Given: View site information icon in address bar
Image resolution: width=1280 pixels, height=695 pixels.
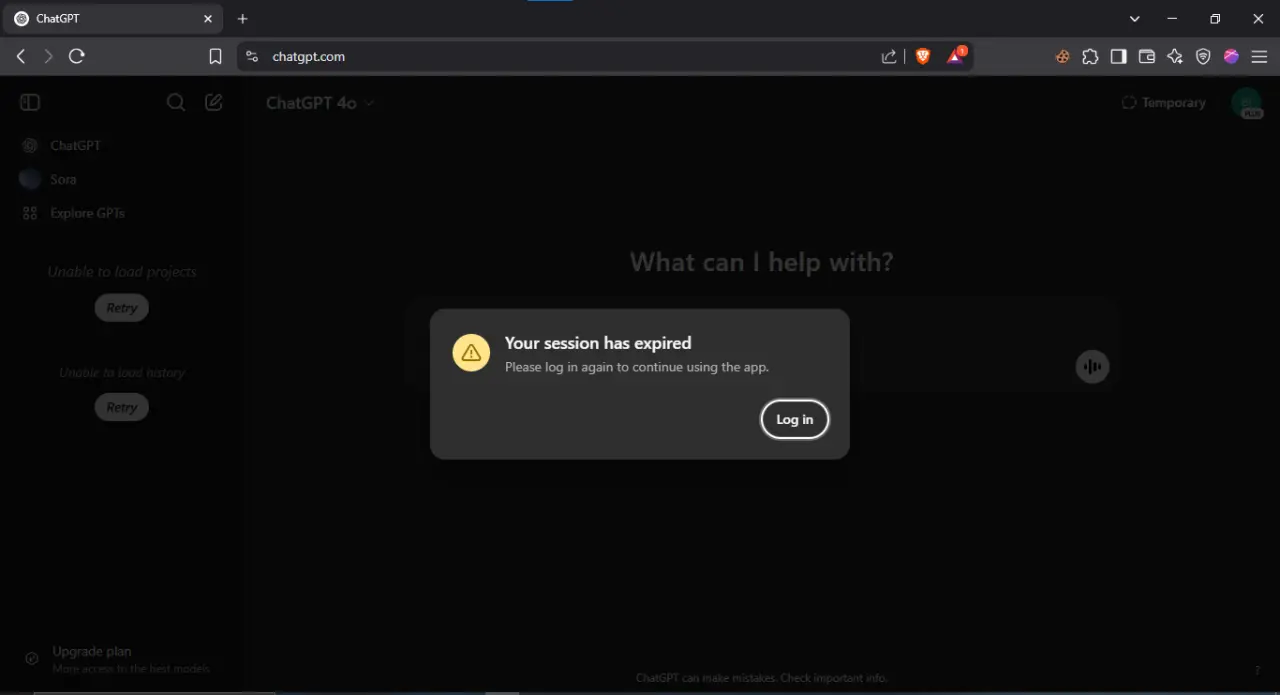Looking at the screenshot, I should 252,57.
